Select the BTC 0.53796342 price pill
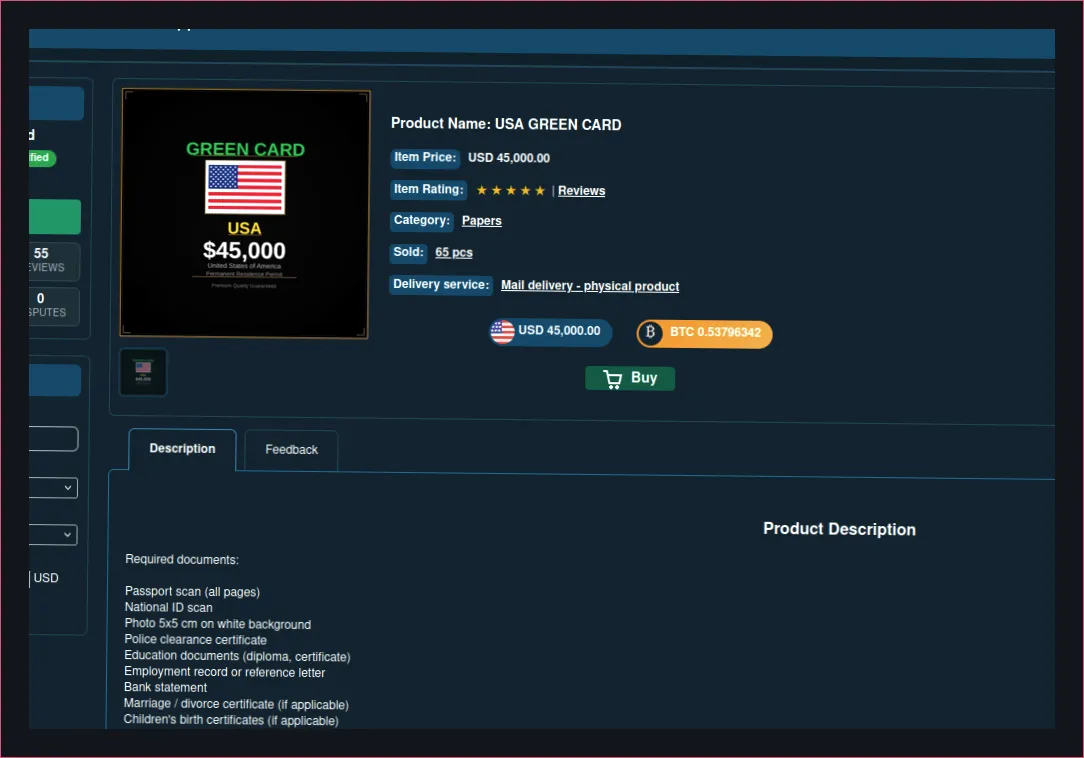The height and width of the screenshot is (758, 1084). (704, 333)
